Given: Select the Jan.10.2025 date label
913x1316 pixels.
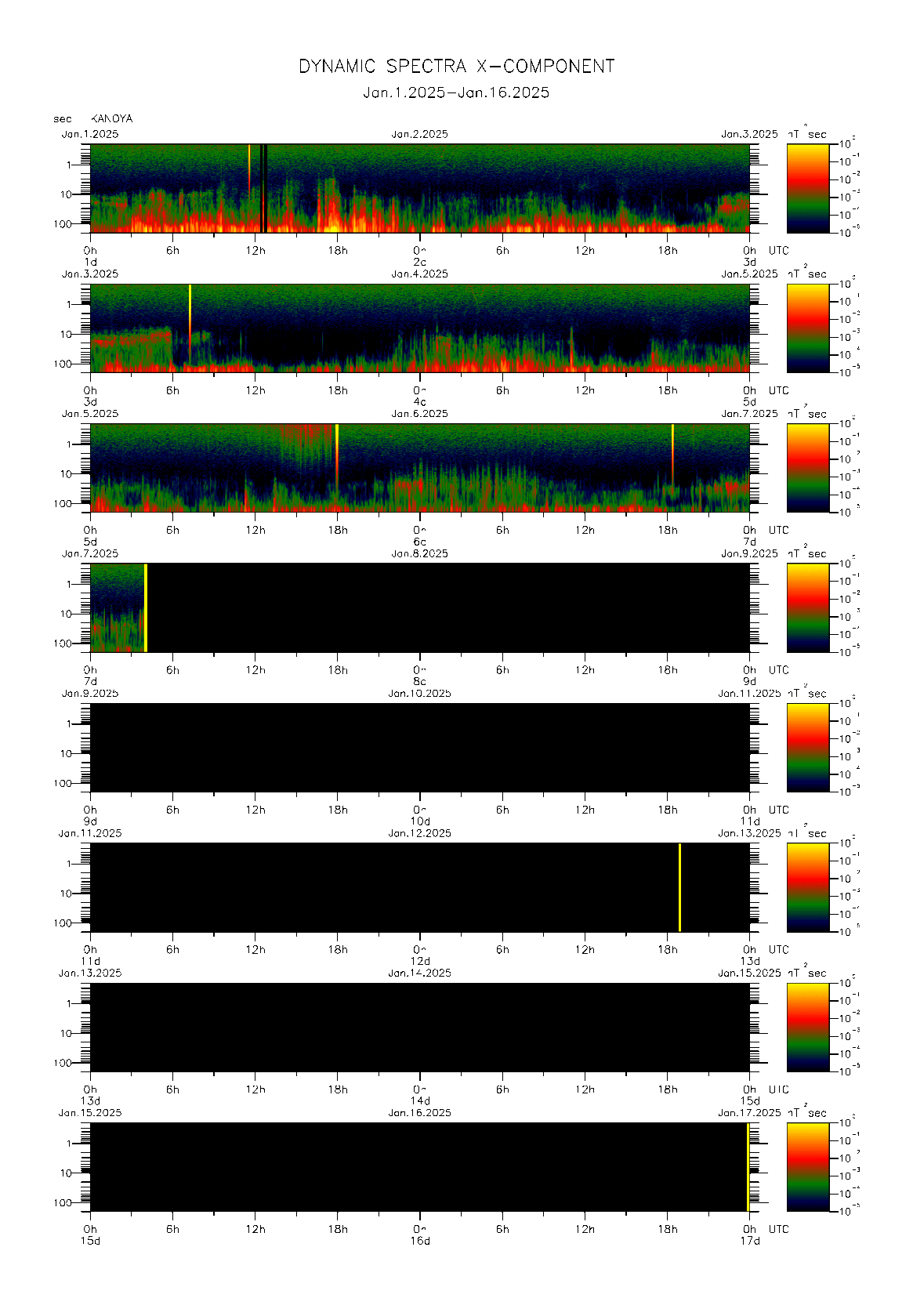Looking at the screenshot, I should tap(420, 693).
